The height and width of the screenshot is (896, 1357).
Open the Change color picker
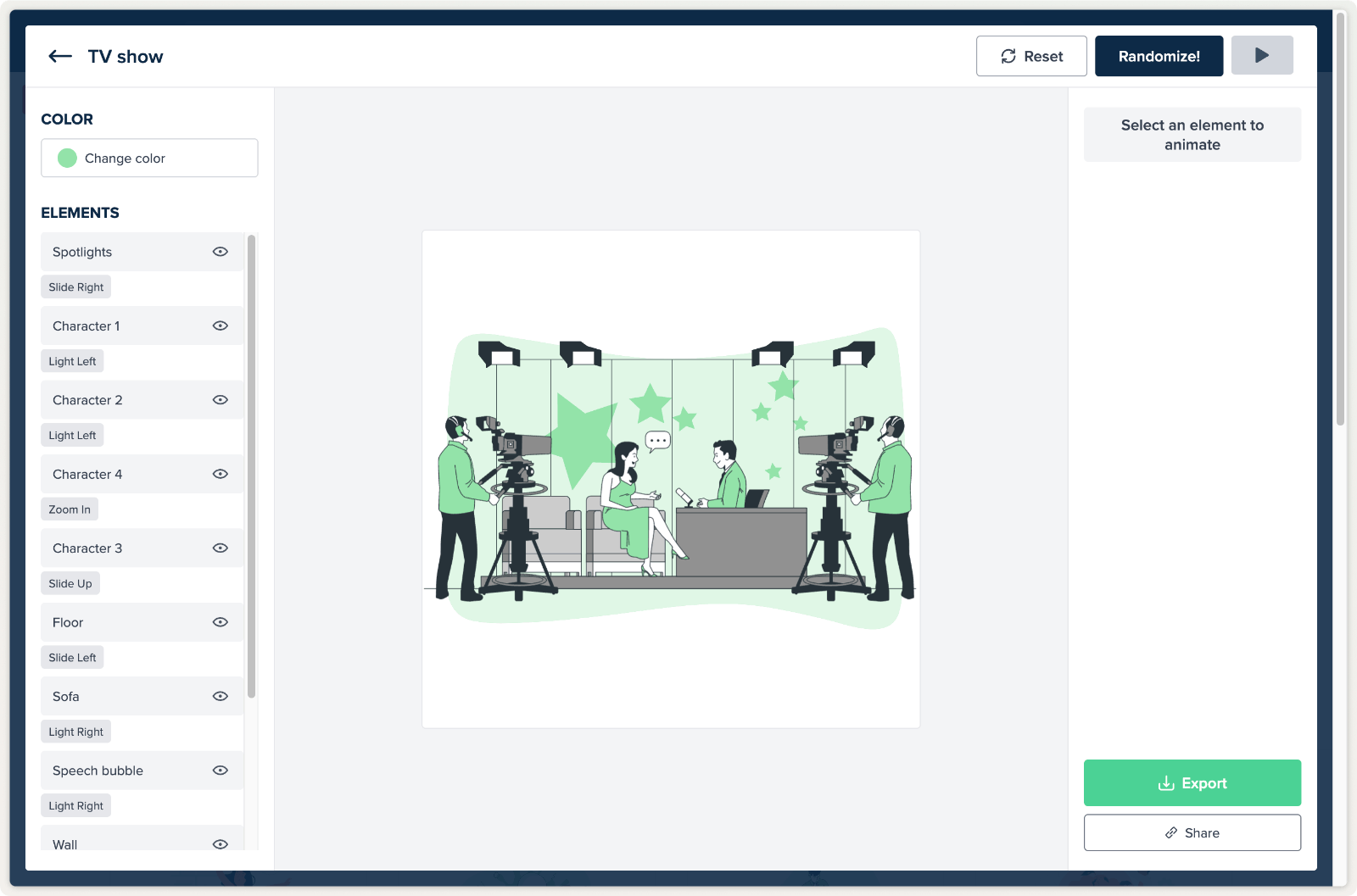pyautogui.click(x=149, y=159)
